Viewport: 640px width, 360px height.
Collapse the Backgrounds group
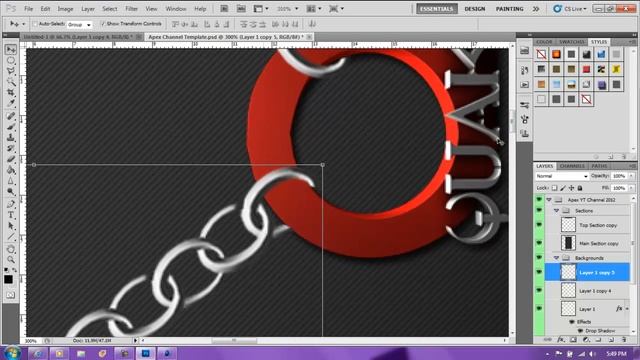pyautogui.click(x=556, y=258)
